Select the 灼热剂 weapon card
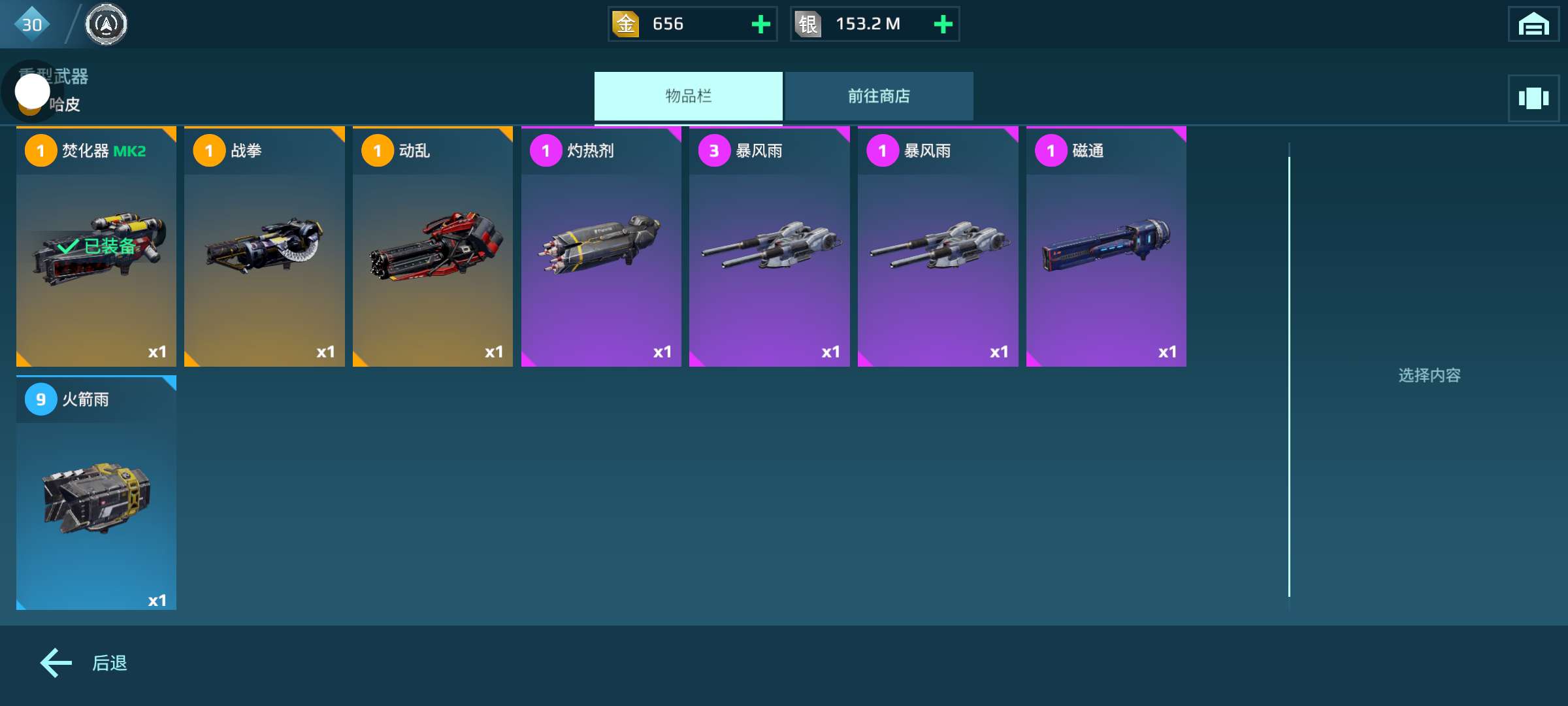This screenshot has width=1568, height=706. (x=601, y=246)
